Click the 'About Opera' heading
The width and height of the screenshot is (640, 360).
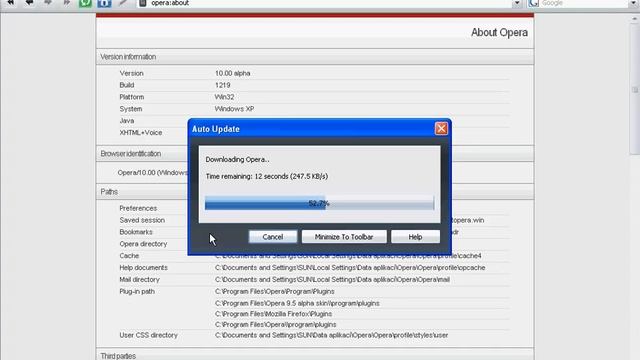click(x=499, y=33)
